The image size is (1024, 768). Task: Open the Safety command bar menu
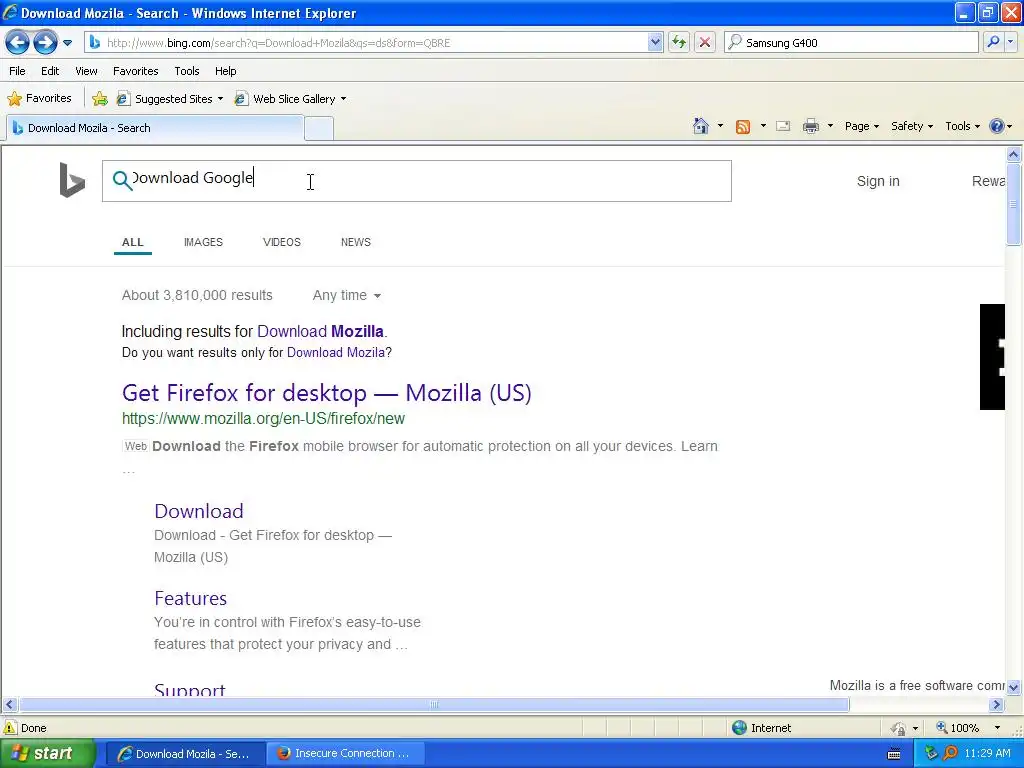click(912, 126)
